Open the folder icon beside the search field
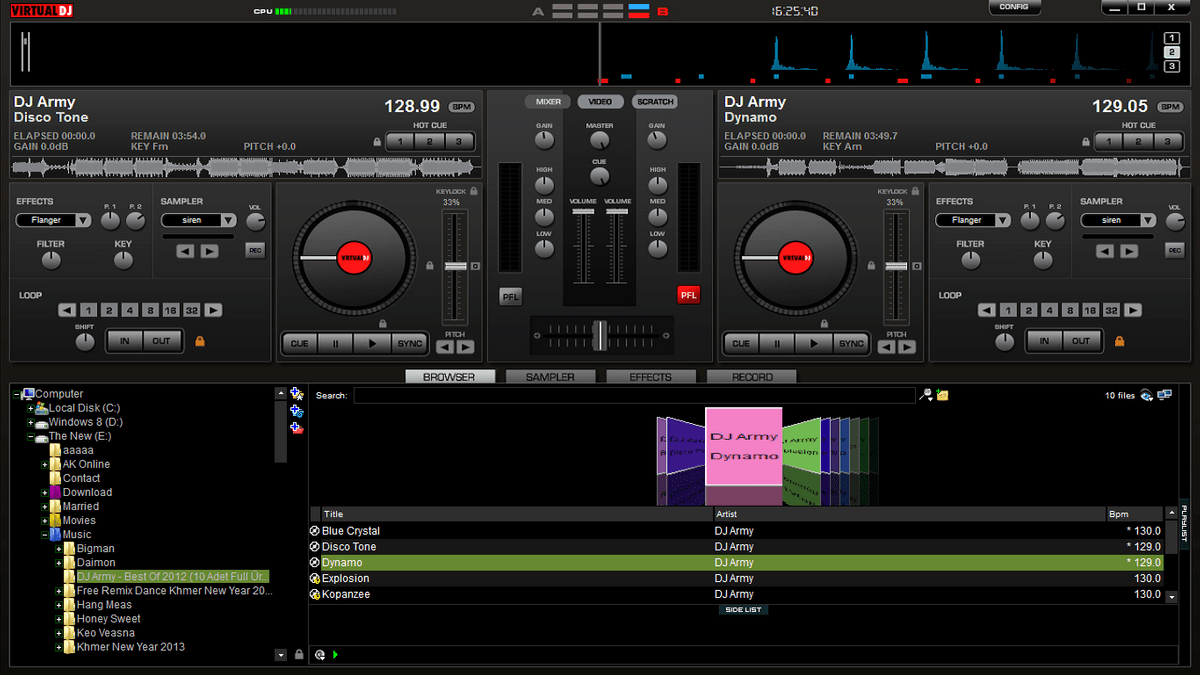 (x=941, y=395)
